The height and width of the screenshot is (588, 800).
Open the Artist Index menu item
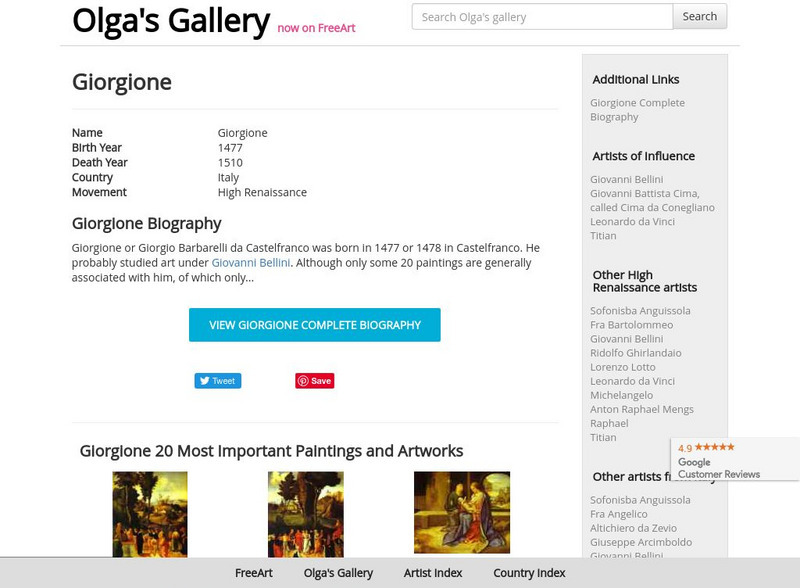pos(433,573)
